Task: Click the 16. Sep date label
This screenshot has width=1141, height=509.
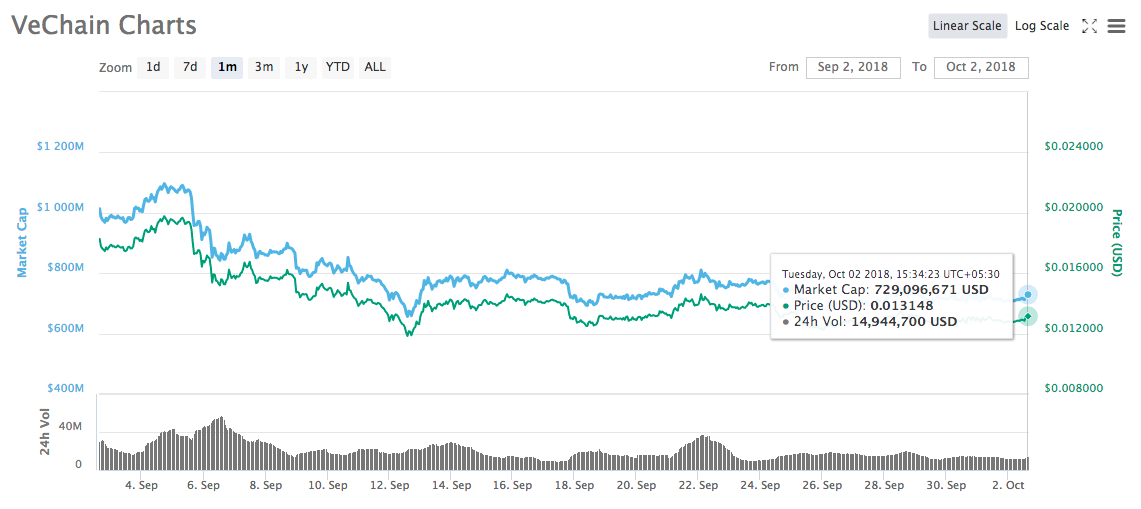Action: (512, 484)
